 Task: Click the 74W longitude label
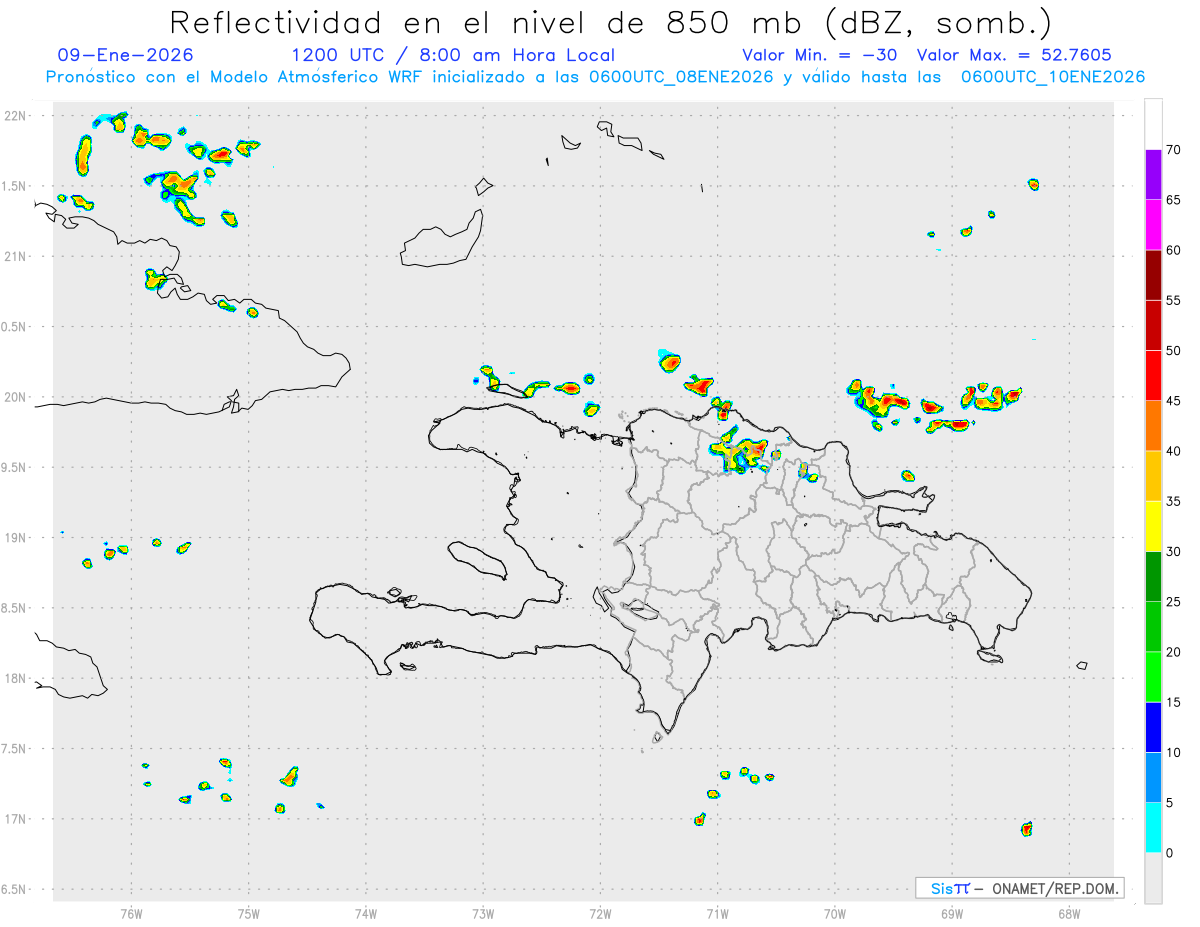tap(366, 912)
